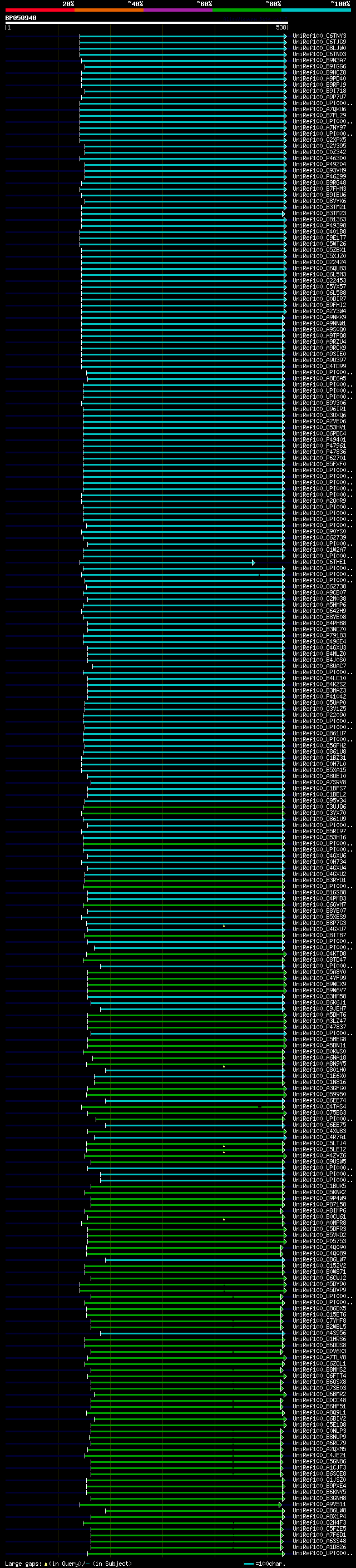Screen dimensions: 356x1568
Task: Click the green ~80% identity legend segment
Action: coord(247,10)
